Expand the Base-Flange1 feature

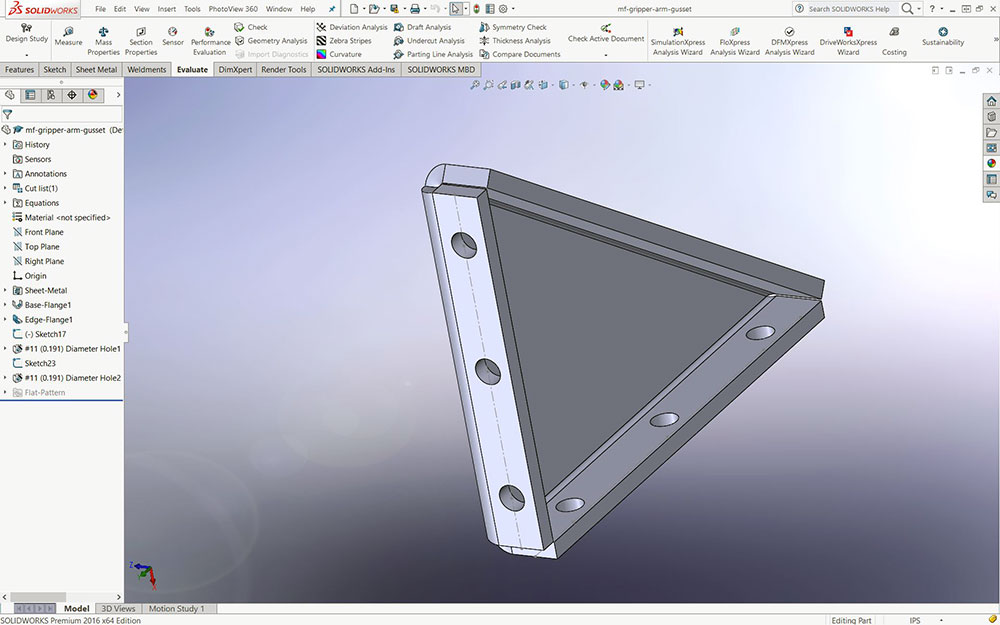tap(5, 305)
